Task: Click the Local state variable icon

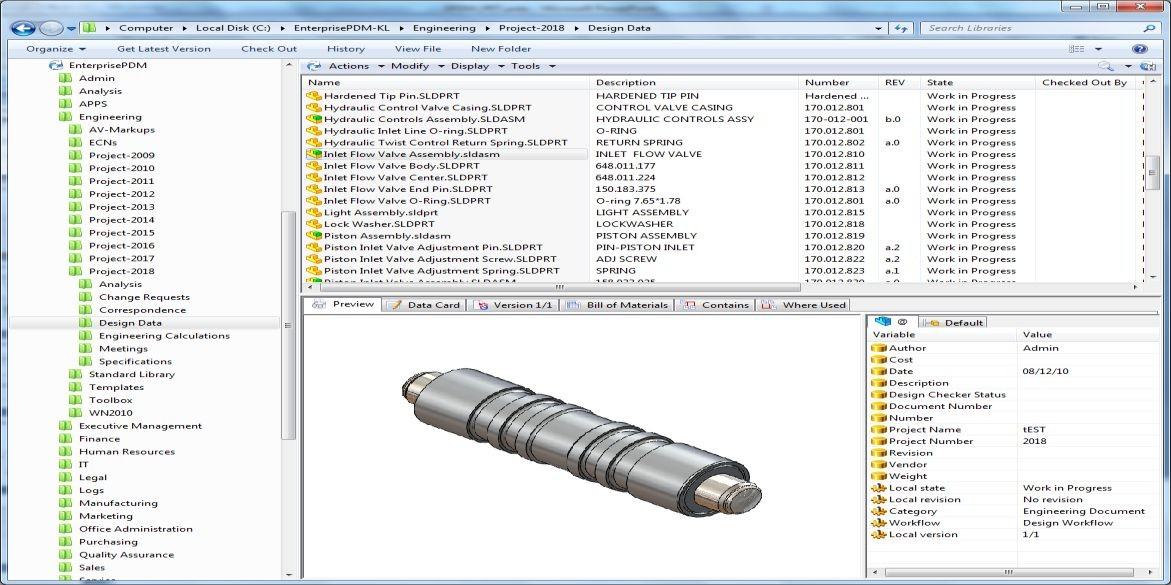Action: click(x=879, y=488)
